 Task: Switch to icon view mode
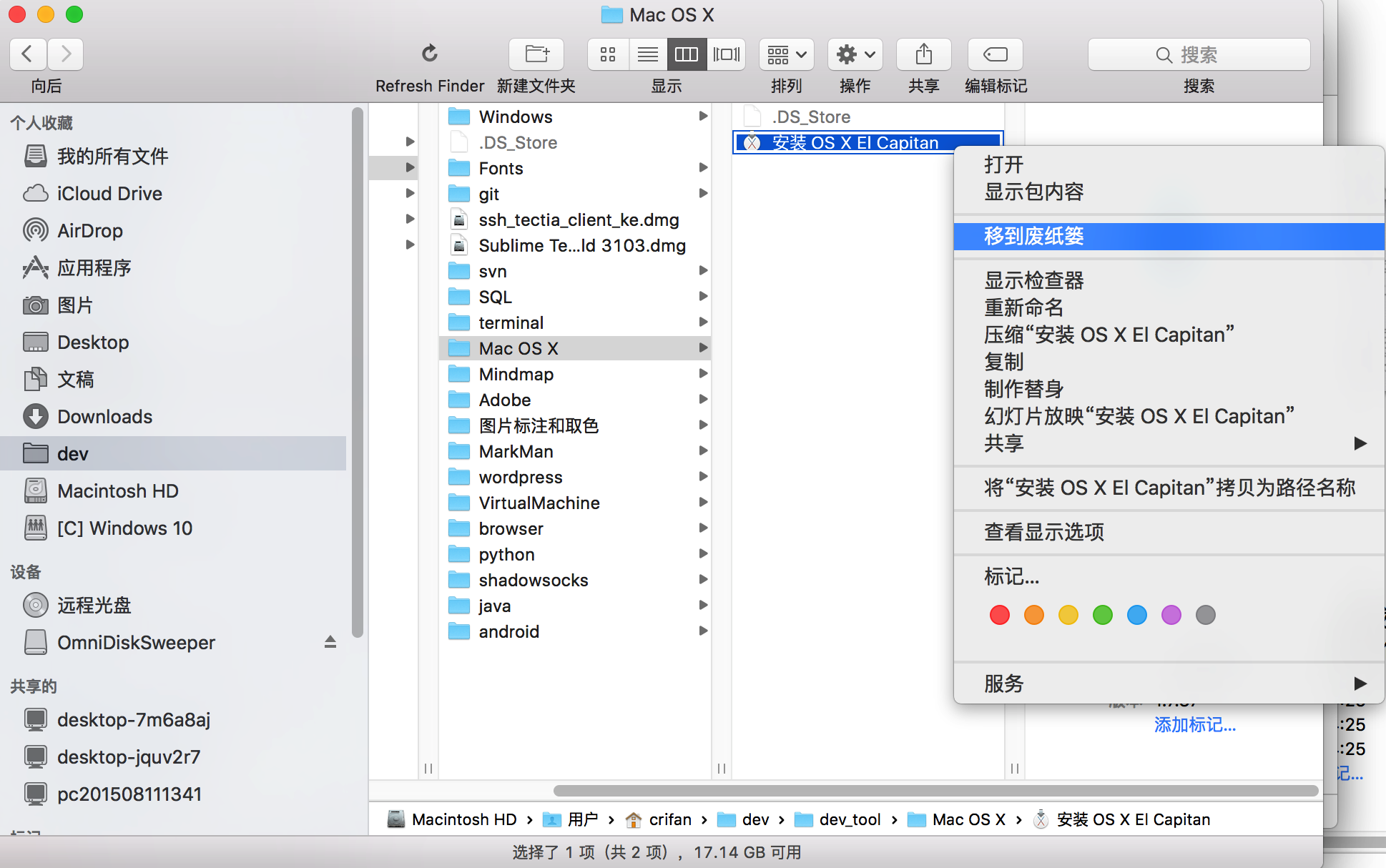[x=608, y=54]
